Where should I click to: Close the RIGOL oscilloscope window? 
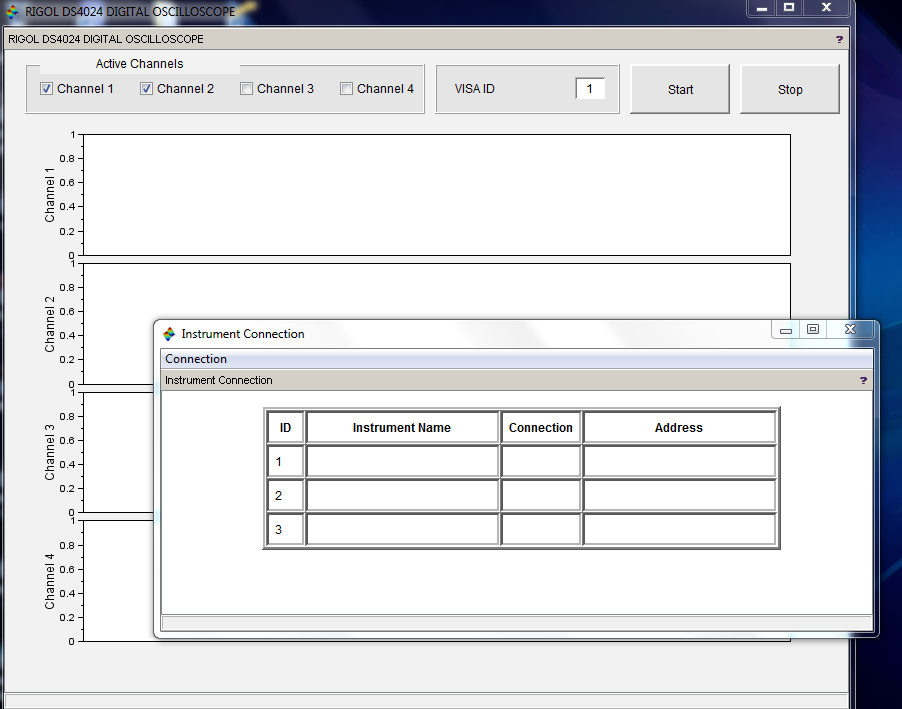[x=827, y=8]
